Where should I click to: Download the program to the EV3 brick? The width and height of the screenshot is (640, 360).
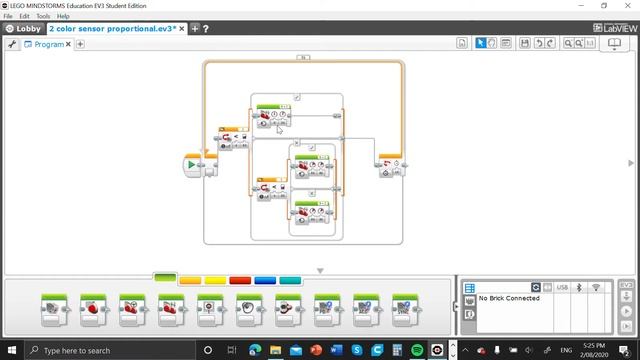[x=627, y=297]
